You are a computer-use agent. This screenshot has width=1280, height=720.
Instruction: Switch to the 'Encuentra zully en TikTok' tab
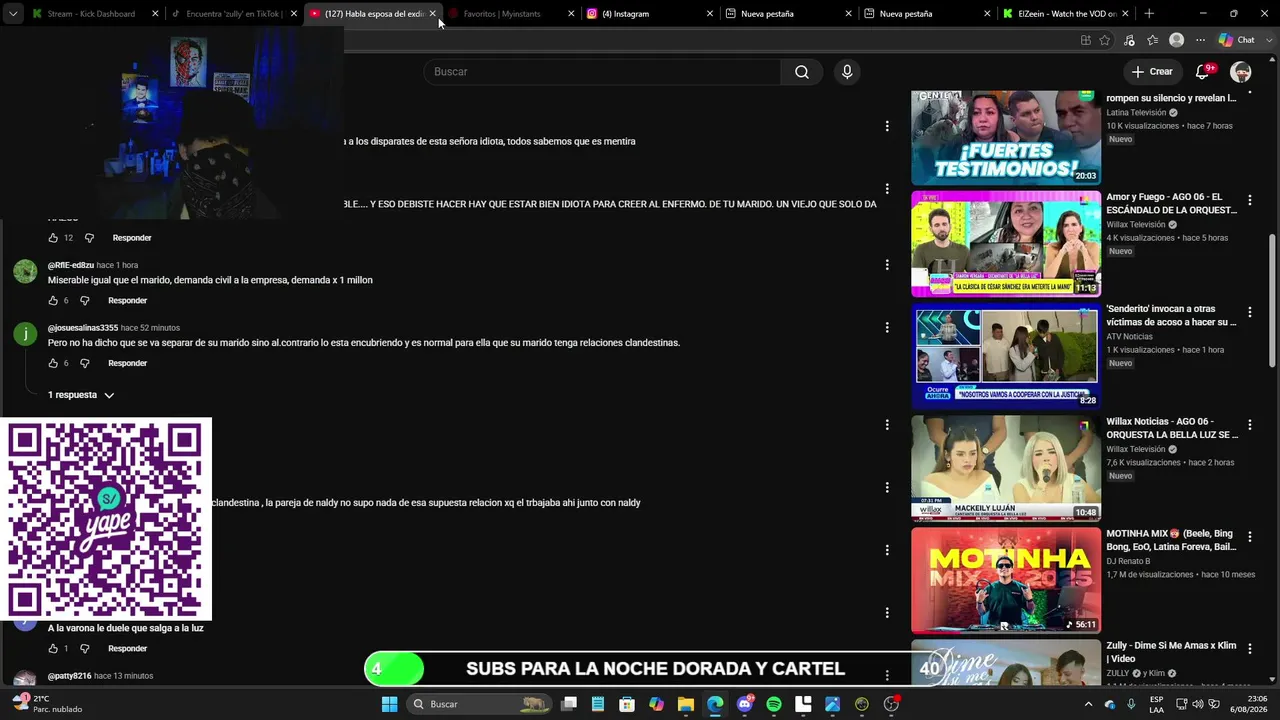(234, 14)
